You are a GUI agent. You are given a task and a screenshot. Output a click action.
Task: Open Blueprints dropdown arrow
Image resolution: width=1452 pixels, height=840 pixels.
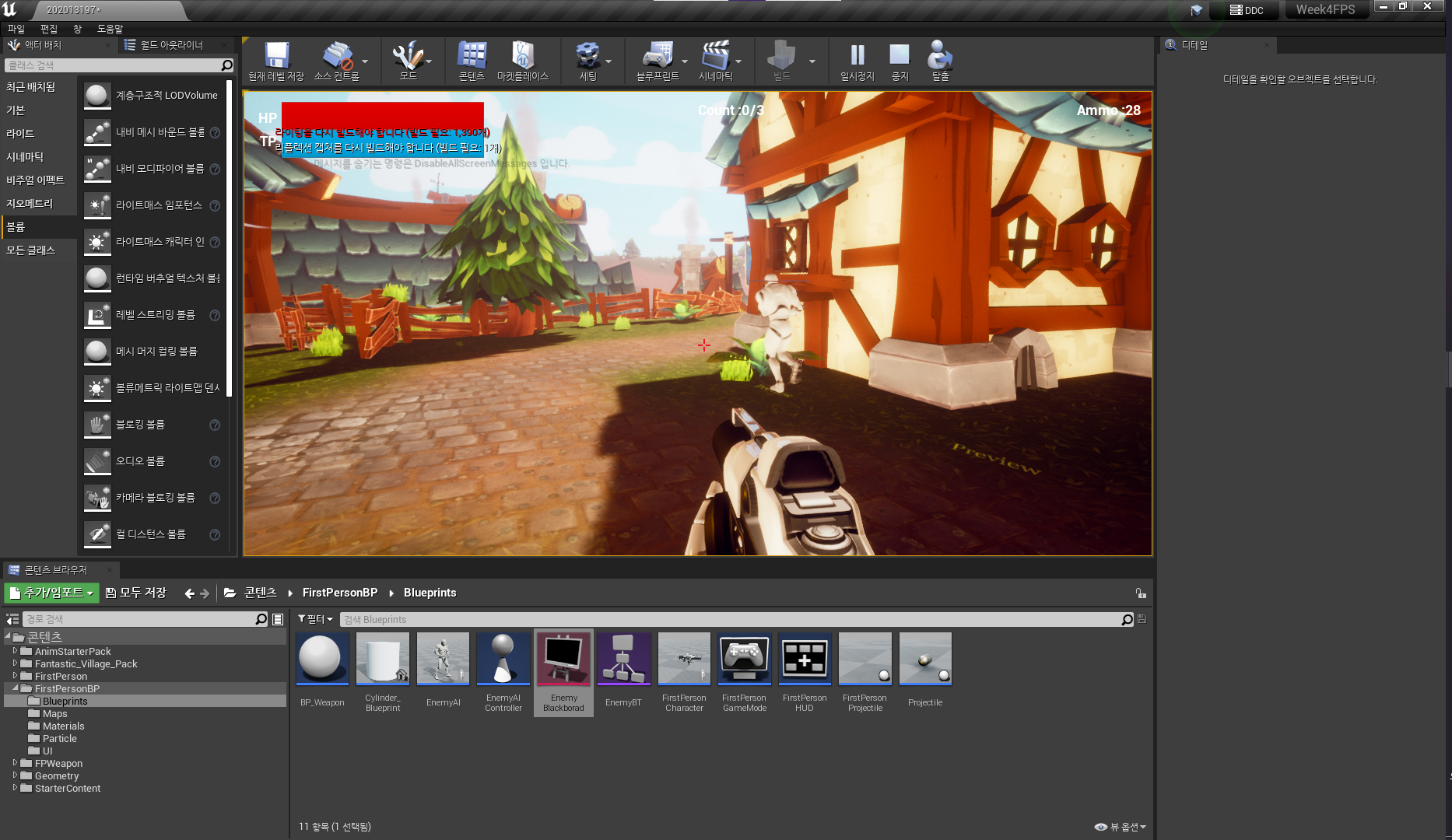tap(685, 61)
